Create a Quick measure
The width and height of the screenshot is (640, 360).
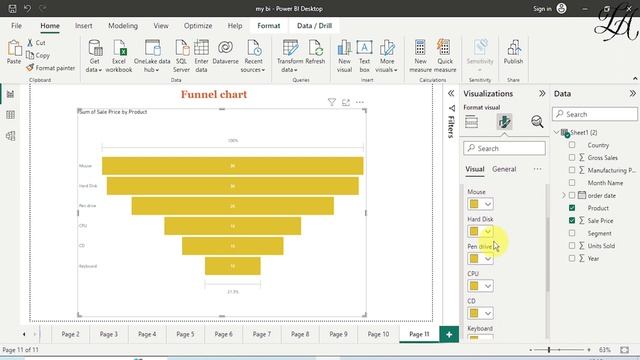point(444,56)
